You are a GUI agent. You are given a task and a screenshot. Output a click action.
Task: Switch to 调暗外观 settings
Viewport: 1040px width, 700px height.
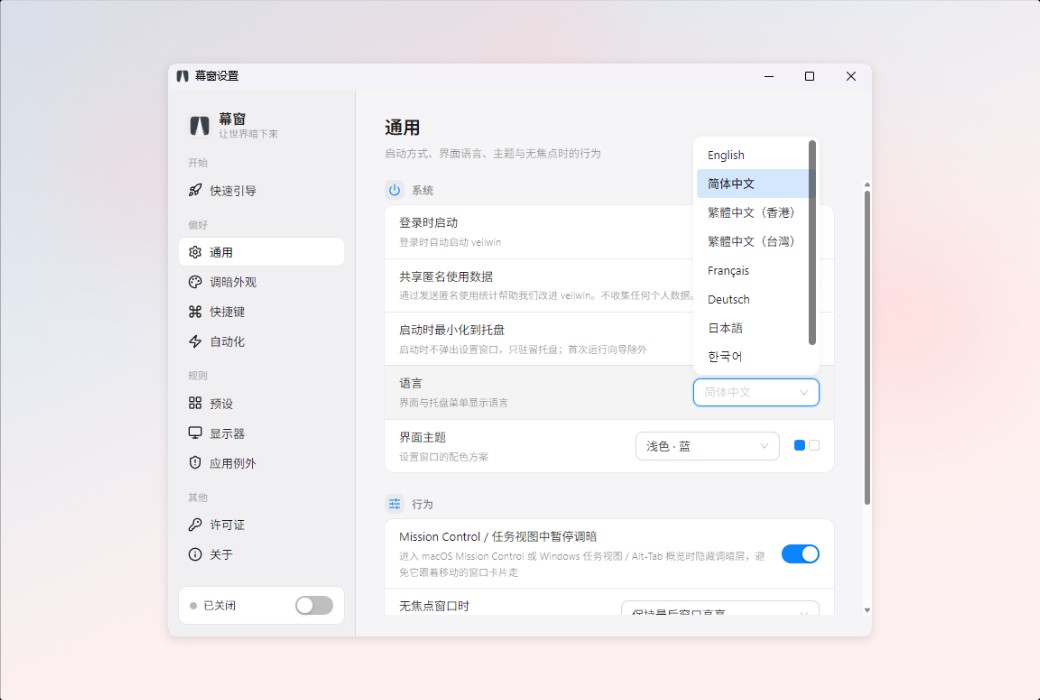[x=261, y=282]
